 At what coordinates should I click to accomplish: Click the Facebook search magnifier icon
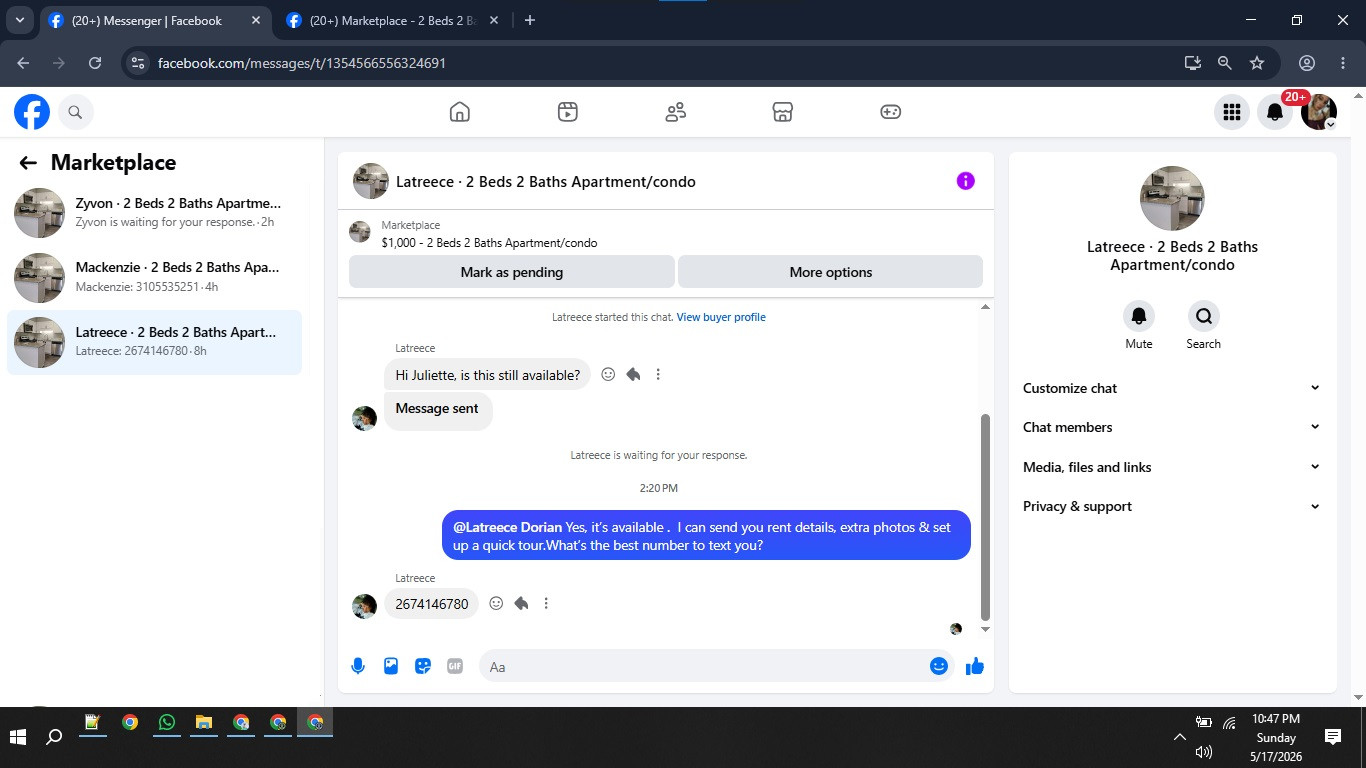coord(75,113)
